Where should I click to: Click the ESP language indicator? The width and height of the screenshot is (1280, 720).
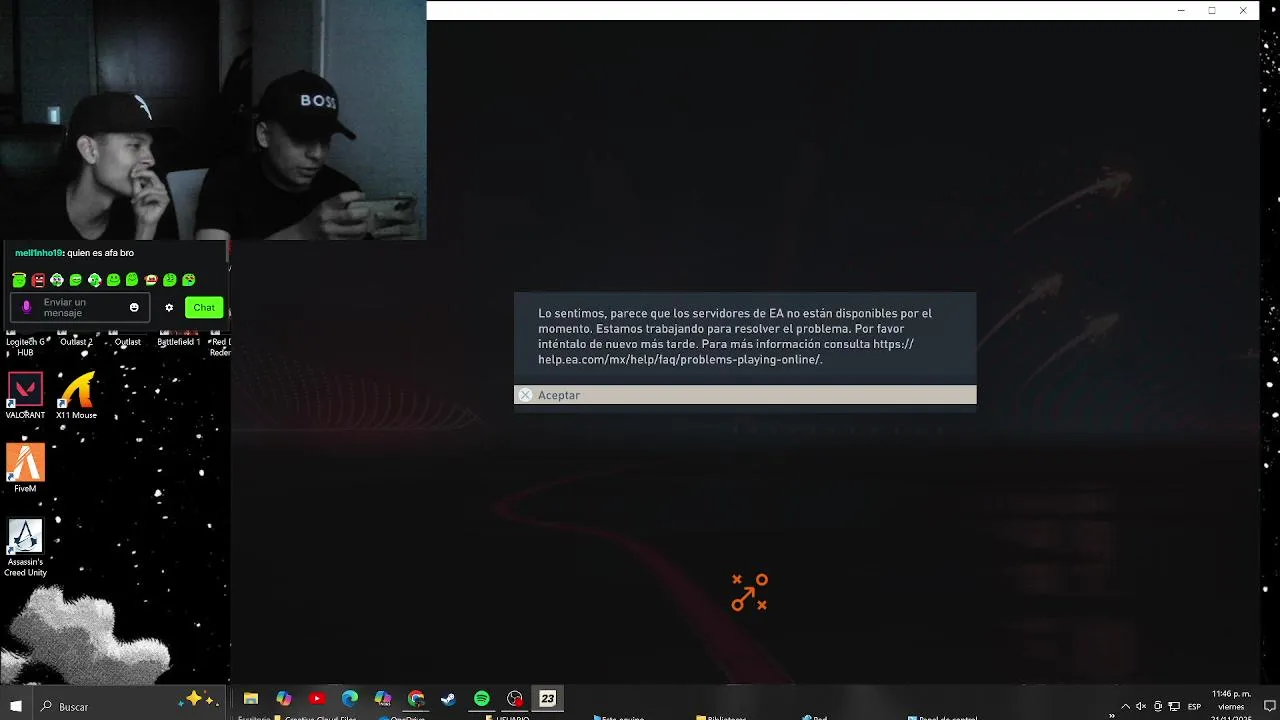pyautogui.click(x=1194, y=707)
